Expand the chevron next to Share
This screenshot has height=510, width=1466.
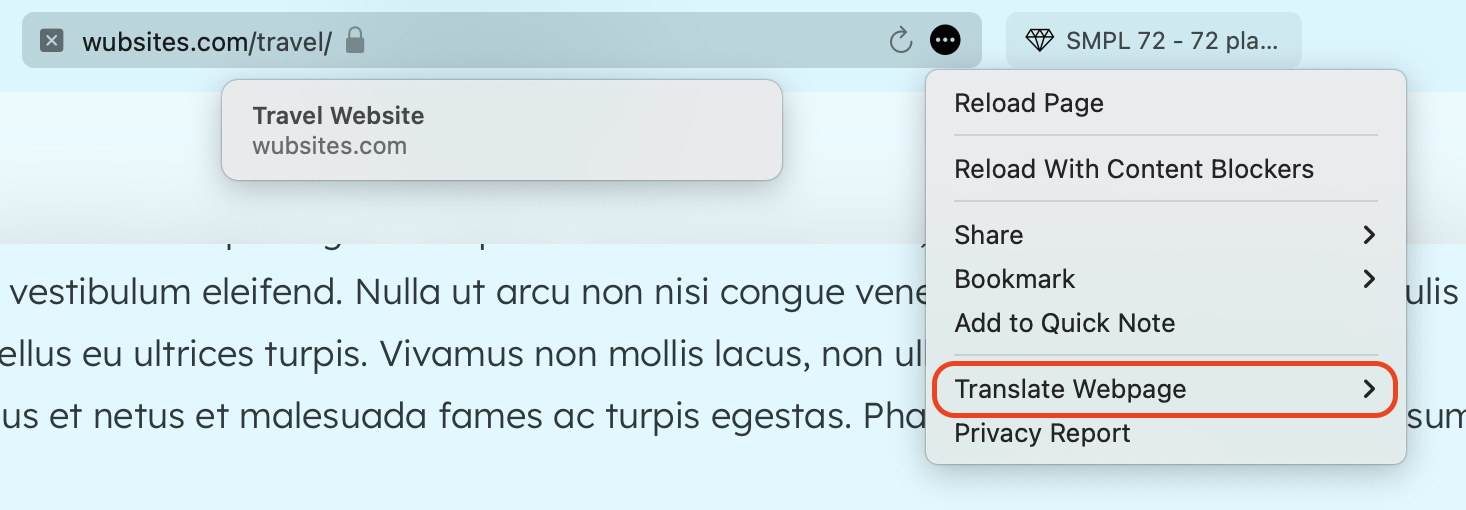point(1369,235)
